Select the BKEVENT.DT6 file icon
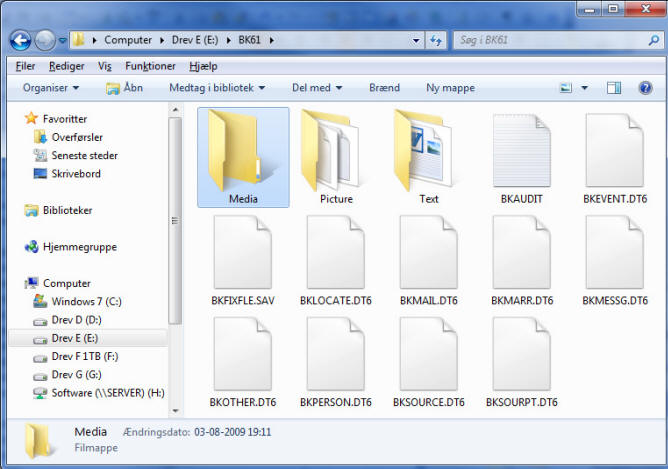 [615, 151]
